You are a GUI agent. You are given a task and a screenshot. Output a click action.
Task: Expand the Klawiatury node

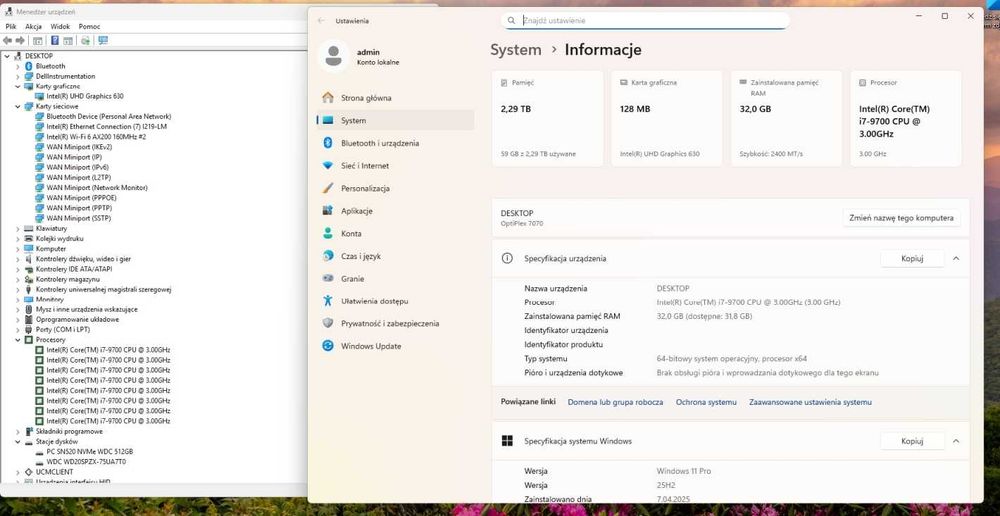(x=18, y=228)
